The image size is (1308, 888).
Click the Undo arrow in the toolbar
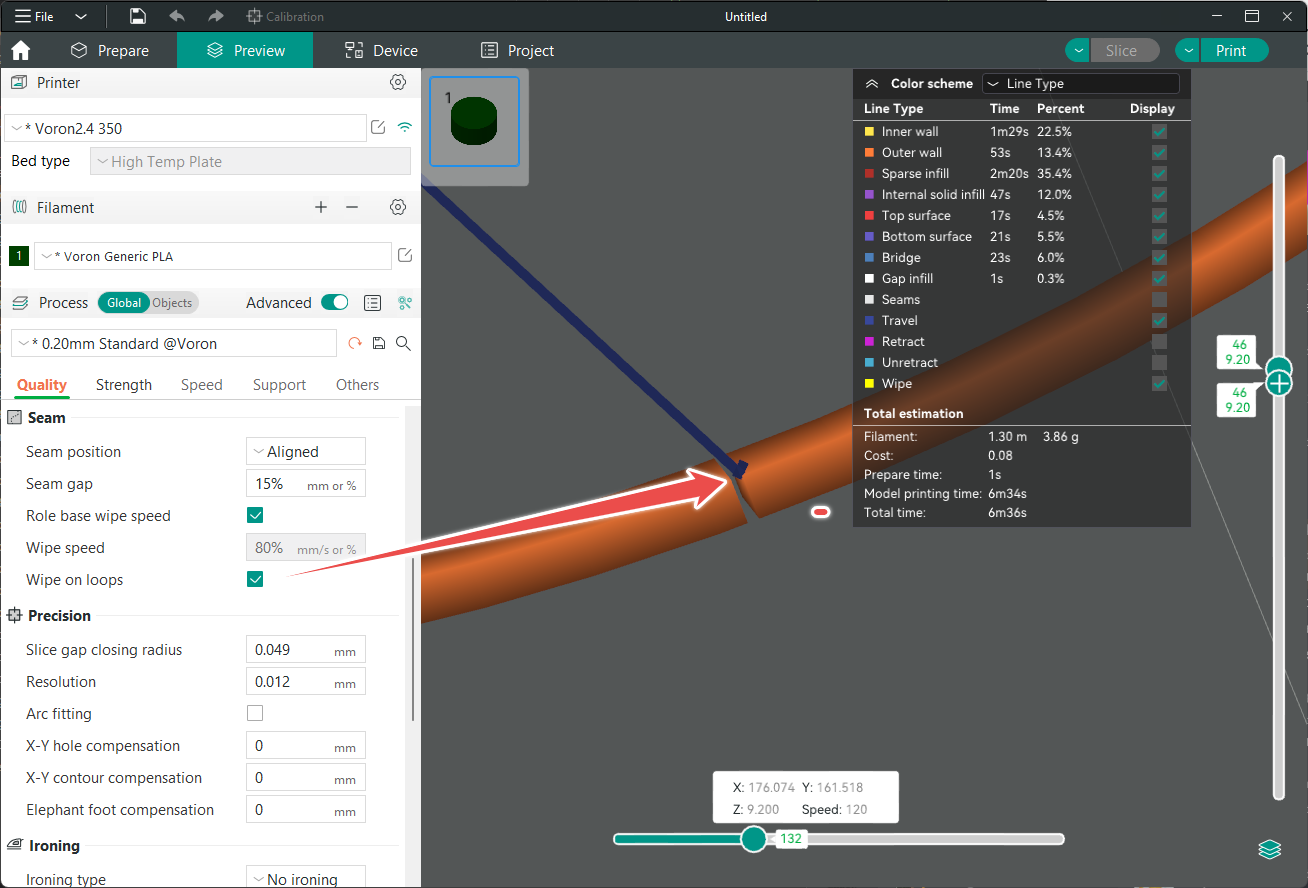coord(179,16)
